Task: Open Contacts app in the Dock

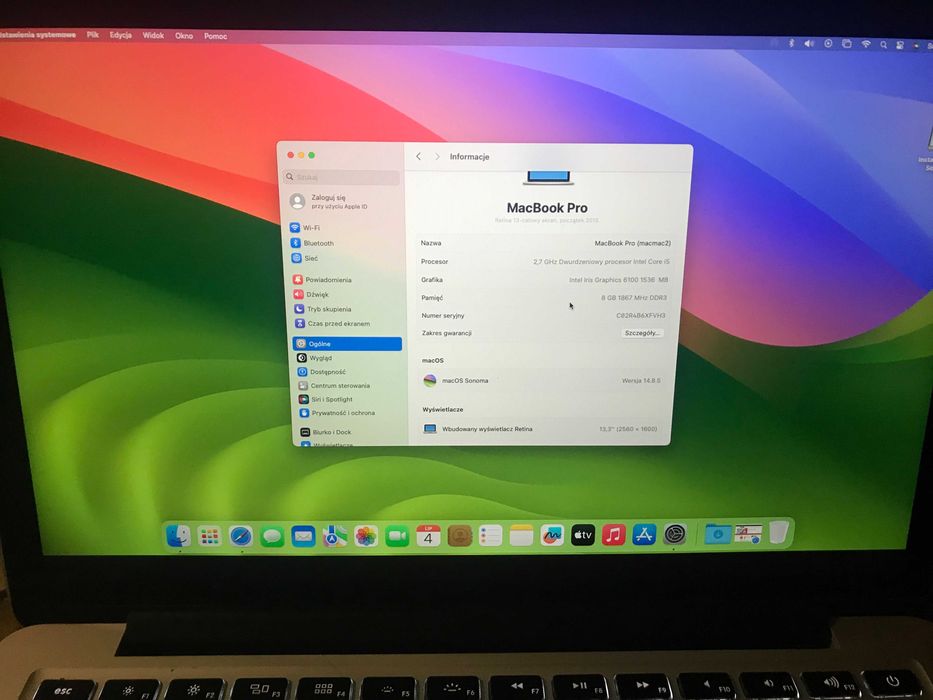Action: [459, 536]
